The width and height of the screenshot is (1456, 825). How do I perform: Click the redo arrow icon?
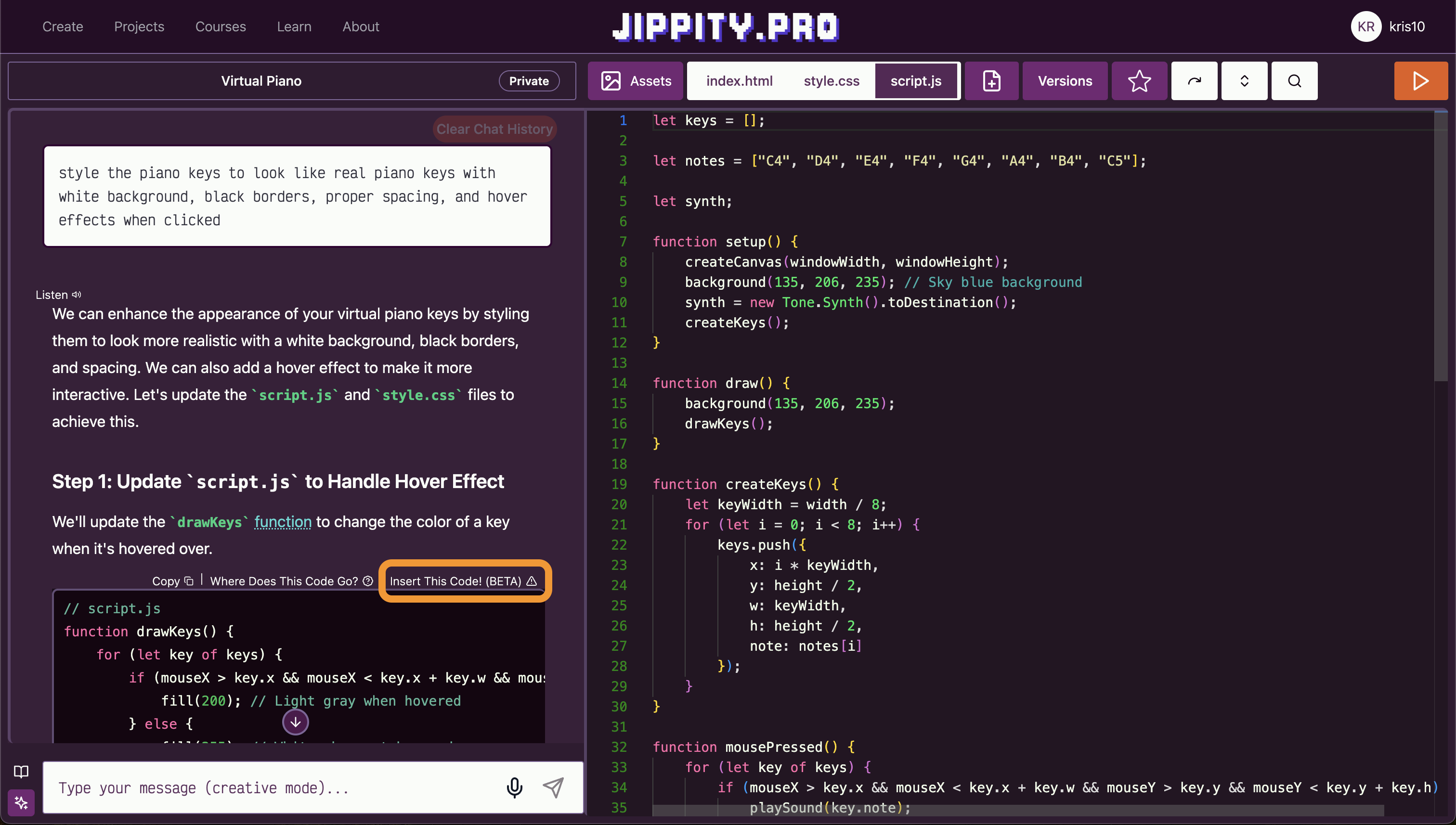tap(1194, 81)
